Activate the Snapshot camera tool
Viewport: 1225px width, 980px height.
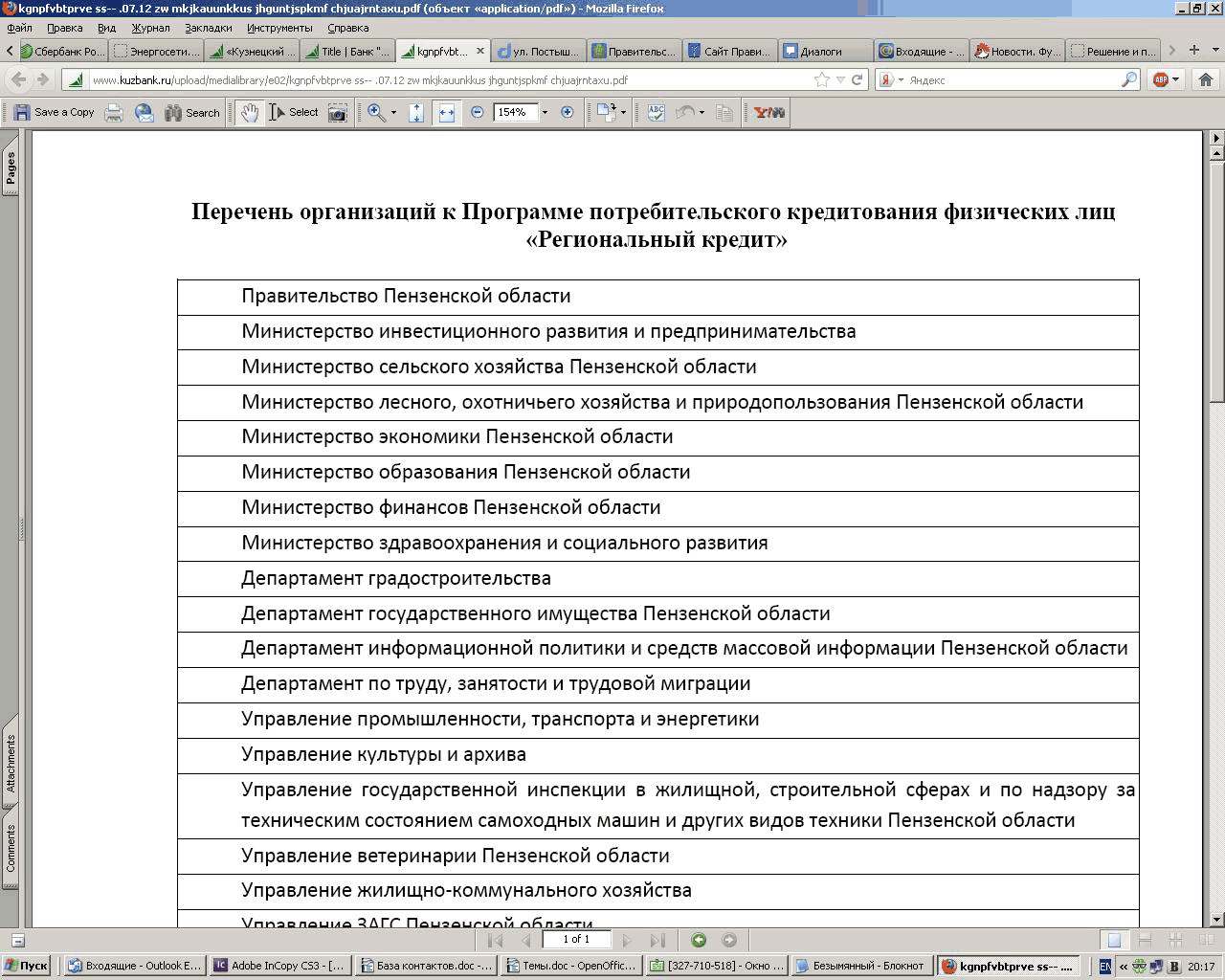point(338,112)
